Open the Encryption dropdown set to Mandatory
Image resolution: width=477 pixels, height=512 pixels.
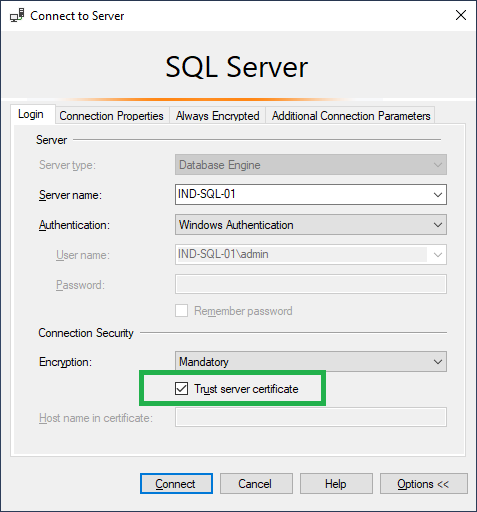click(x=311, y=362)
